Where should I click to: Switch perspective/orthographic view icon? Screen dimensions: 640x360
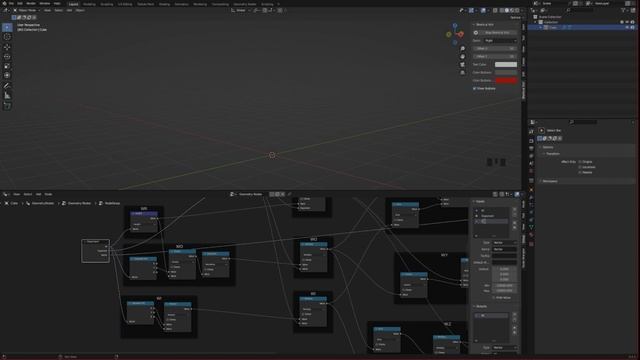click(462, 73)
